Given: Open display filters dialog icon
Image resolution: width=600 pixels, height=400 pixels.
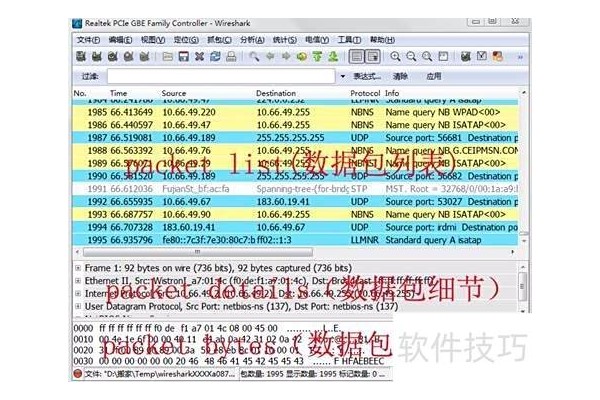Looking at the screenshot, I should coord(482,57).
